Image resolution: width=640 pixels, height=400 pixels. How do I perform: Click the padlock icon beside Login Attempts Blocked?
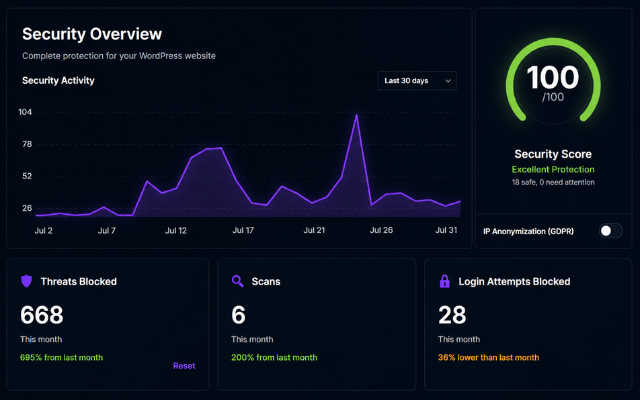point(444,281)
